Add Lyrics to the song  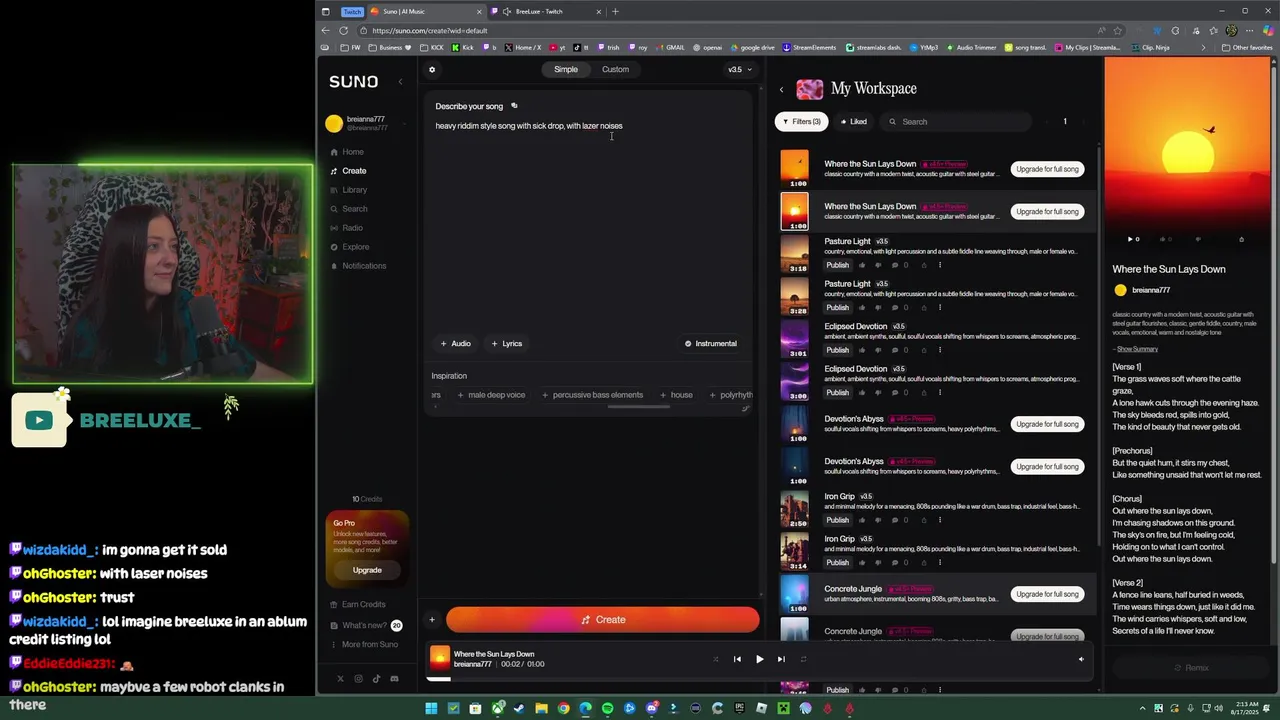pyautogui.click(x=507, y=344)
